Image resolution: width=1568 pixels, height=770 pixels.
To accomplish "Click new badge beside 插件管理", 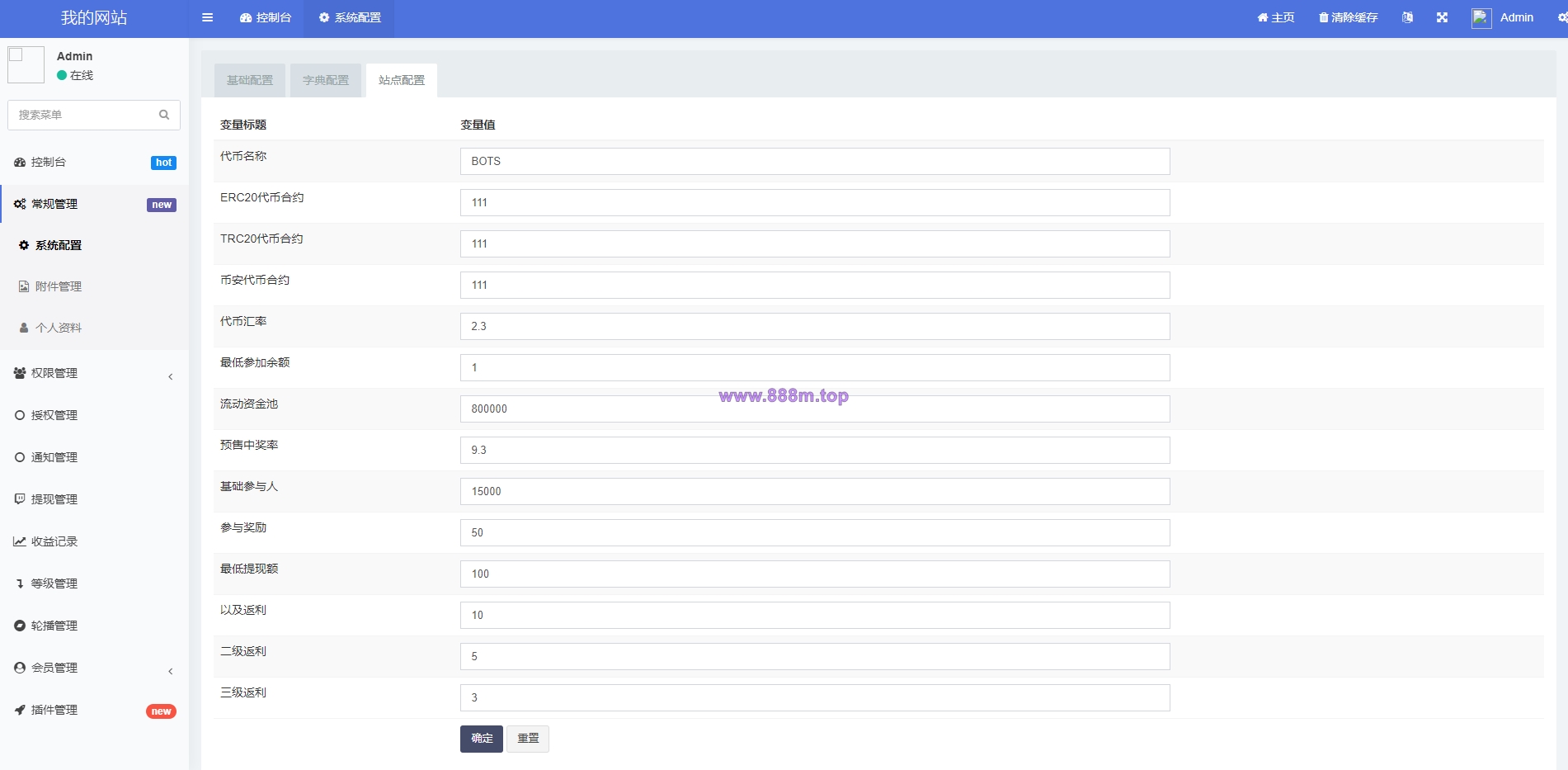I will tap(161, 711).
